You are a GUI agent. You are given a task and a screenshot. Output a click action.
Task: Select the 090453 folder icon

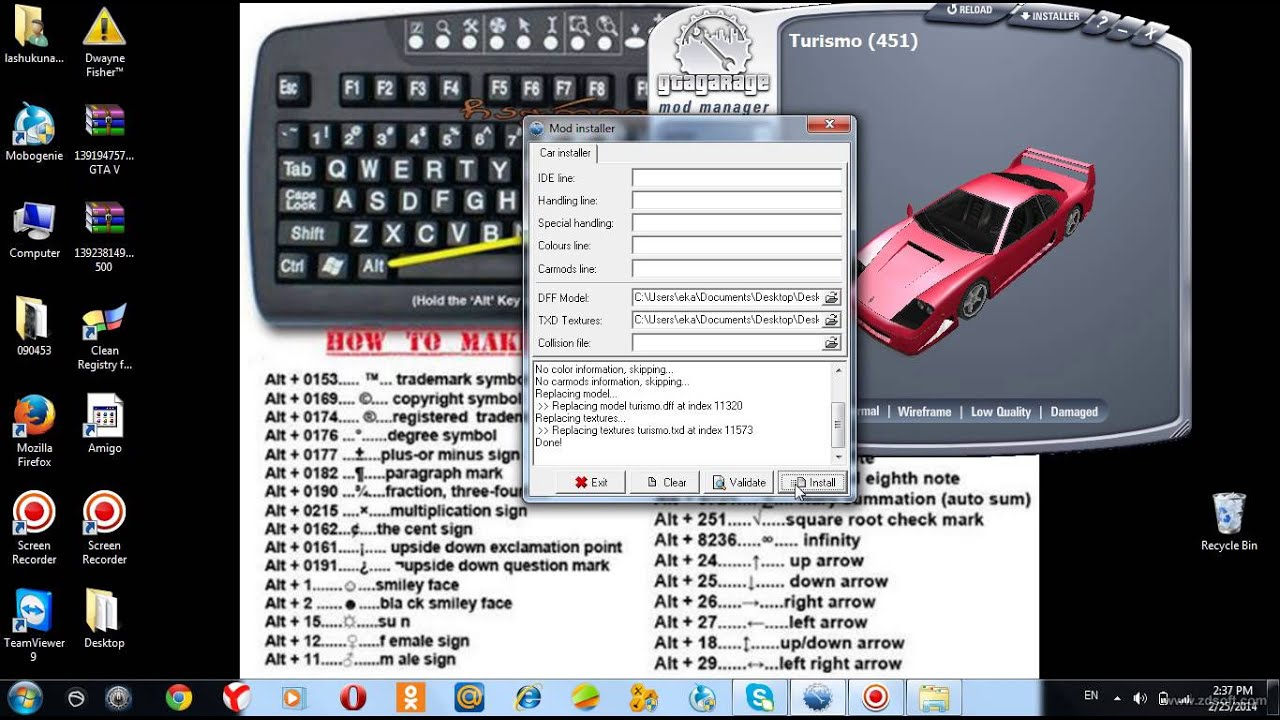(x=34, y=327)
